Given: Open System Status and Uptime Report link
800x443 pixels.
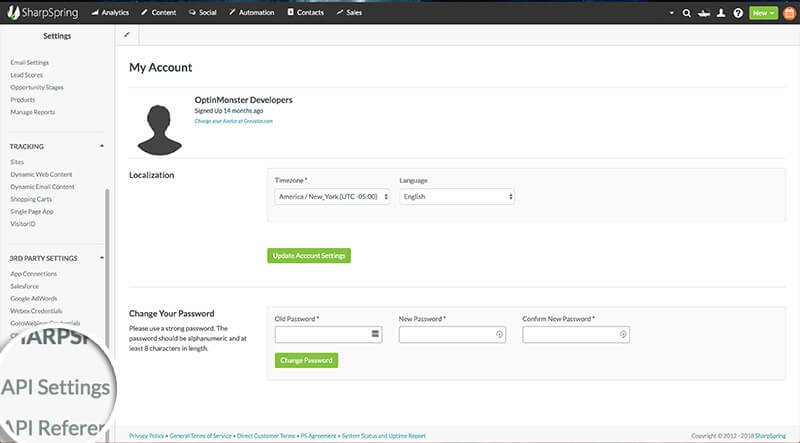Looking at the screenshot, I should tap(383, 436).
